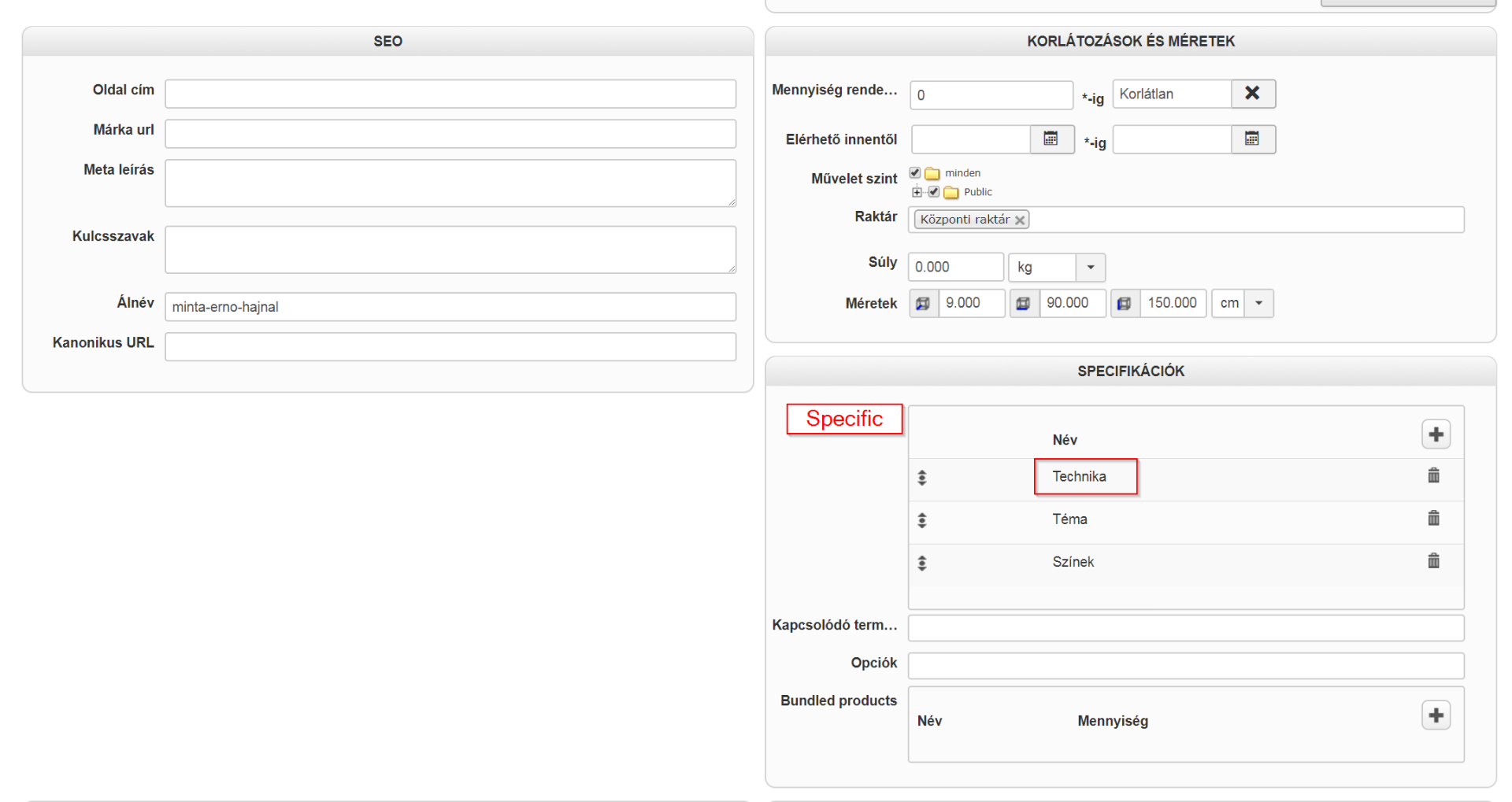Click the Opciók input field

(1186, 666)
